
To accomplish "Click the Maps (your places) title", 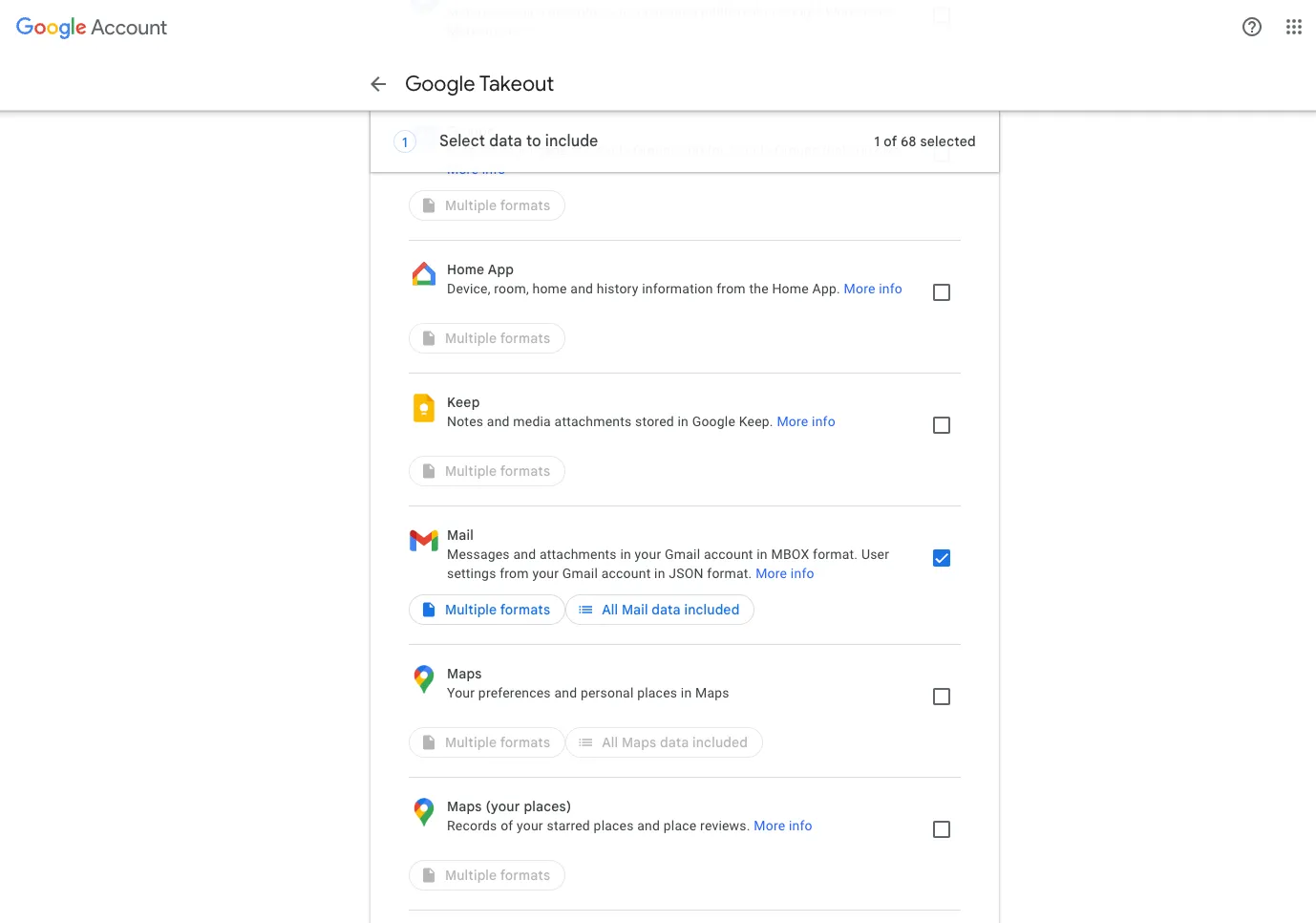I will [x=509, y=806].
